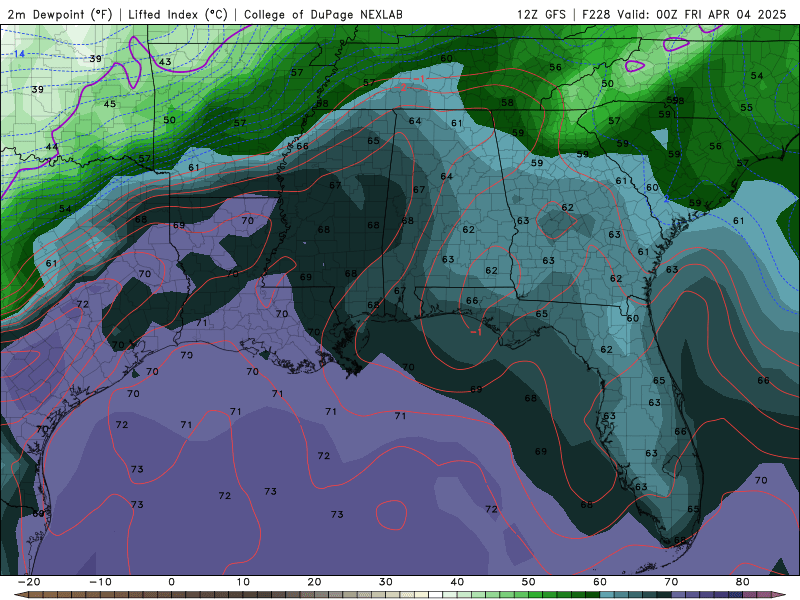The width and height of the screenshot is (800, 600).
Task: Click the "F228" forecast hour text
Action: 595,14
